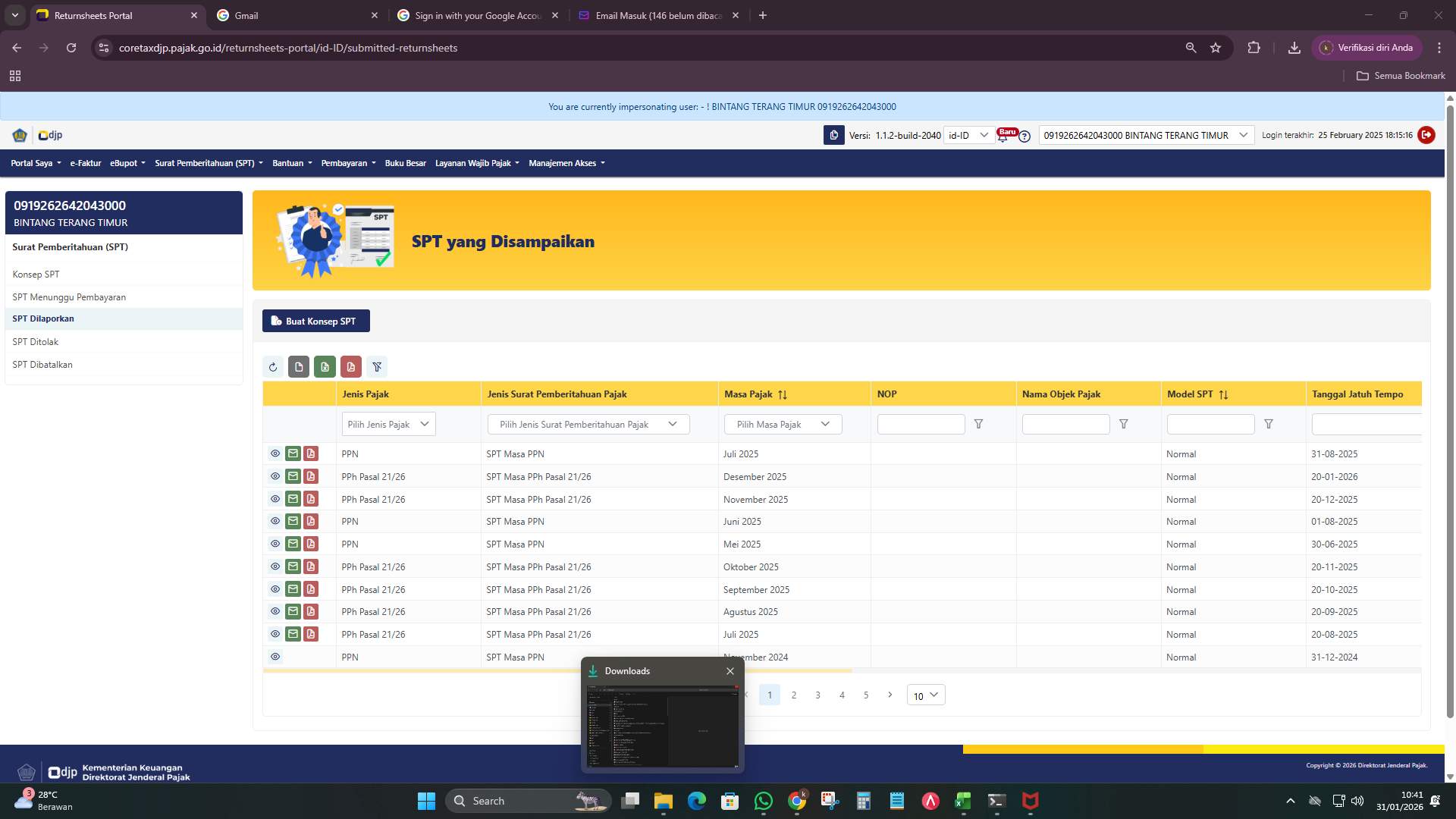Click inside the NOP filter input field
The image size is (1456, 819).
(x=920, y=424)
